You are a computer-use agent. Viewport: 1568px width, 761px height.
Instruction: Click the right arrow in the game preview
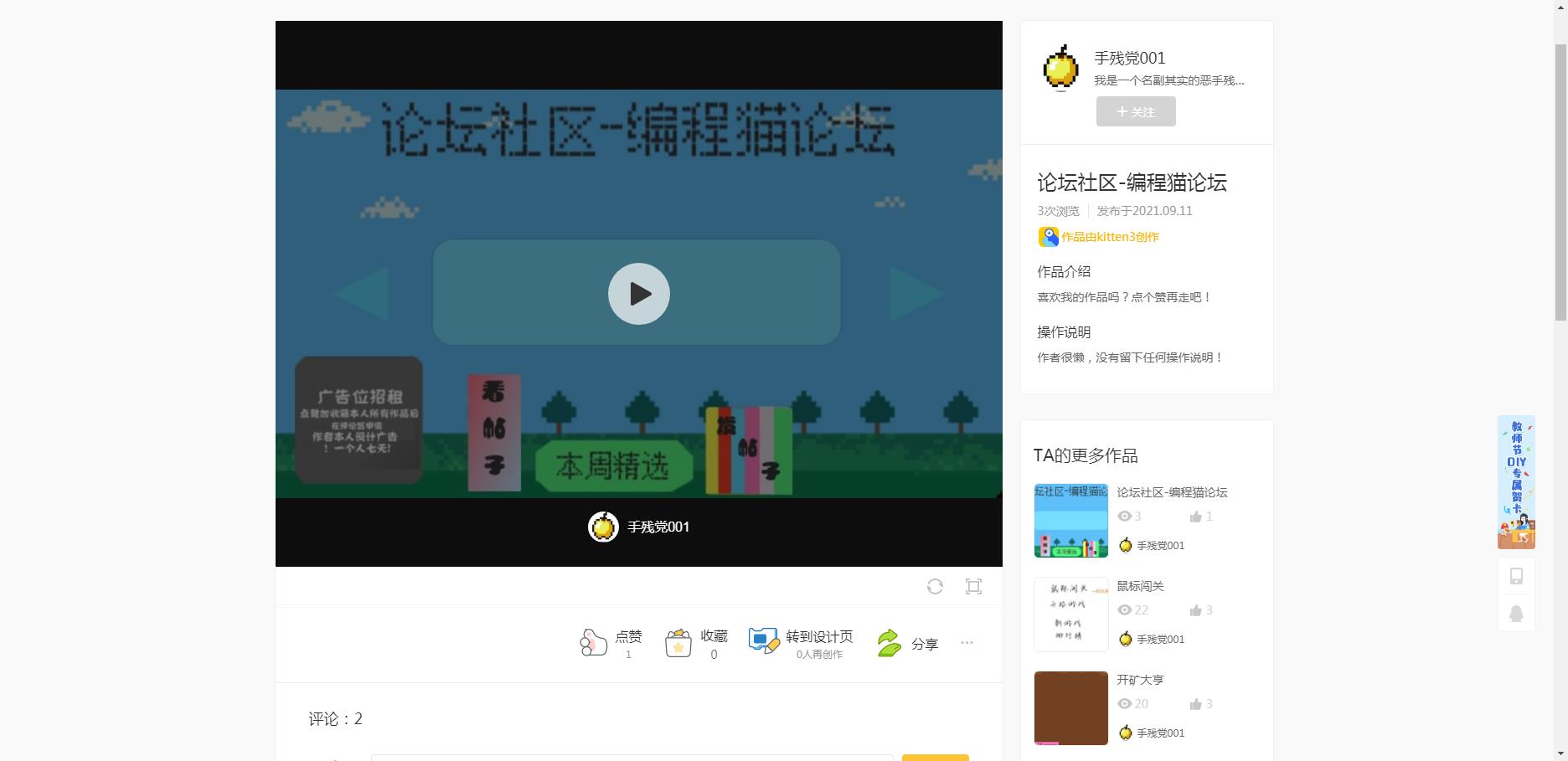pyautogui.click(x=916, y=294)
